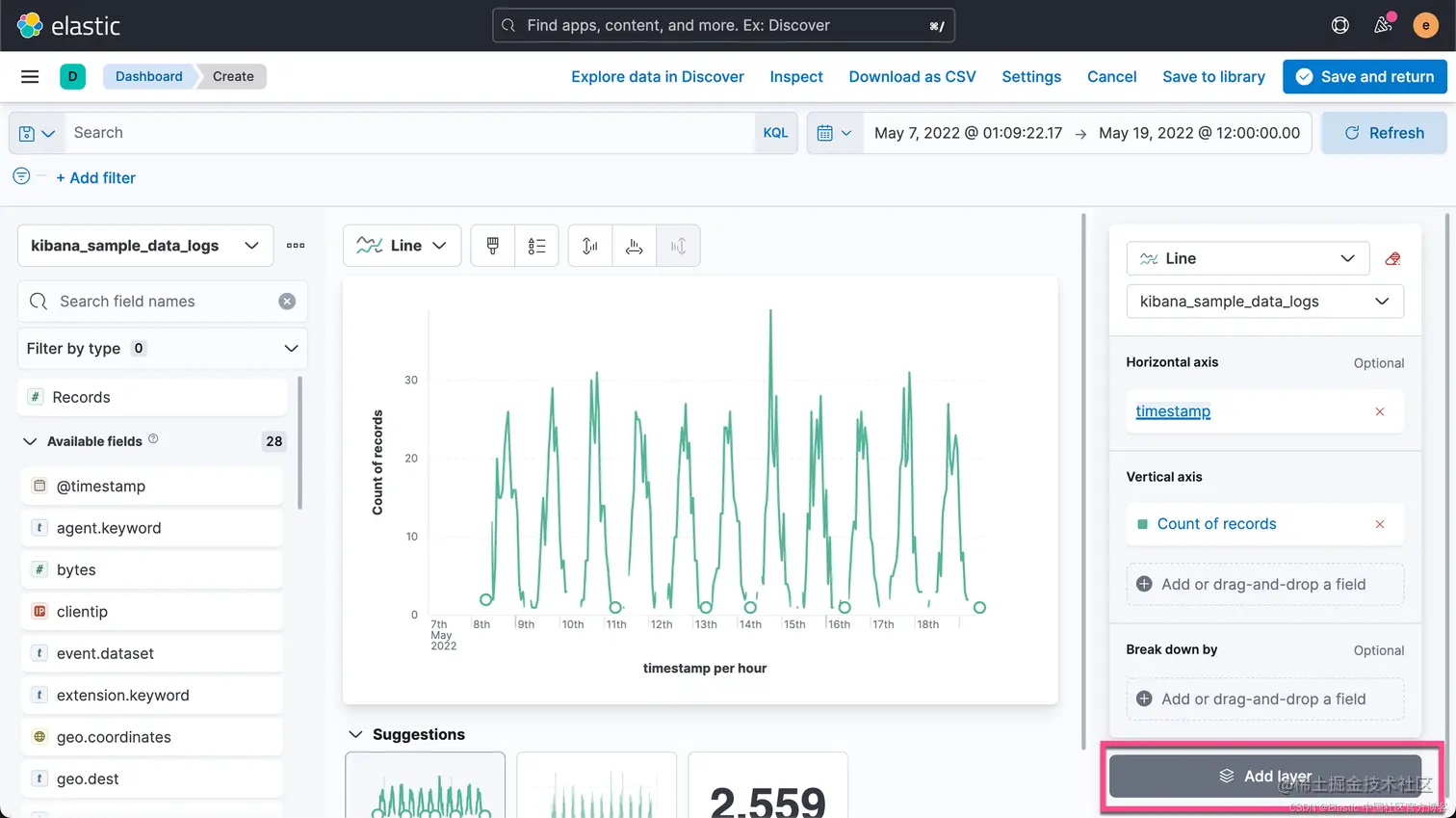Viewport: 1456px width, 818px height.
Task: Click the help lifebuoy icon in header
Action: point(1339,25)
